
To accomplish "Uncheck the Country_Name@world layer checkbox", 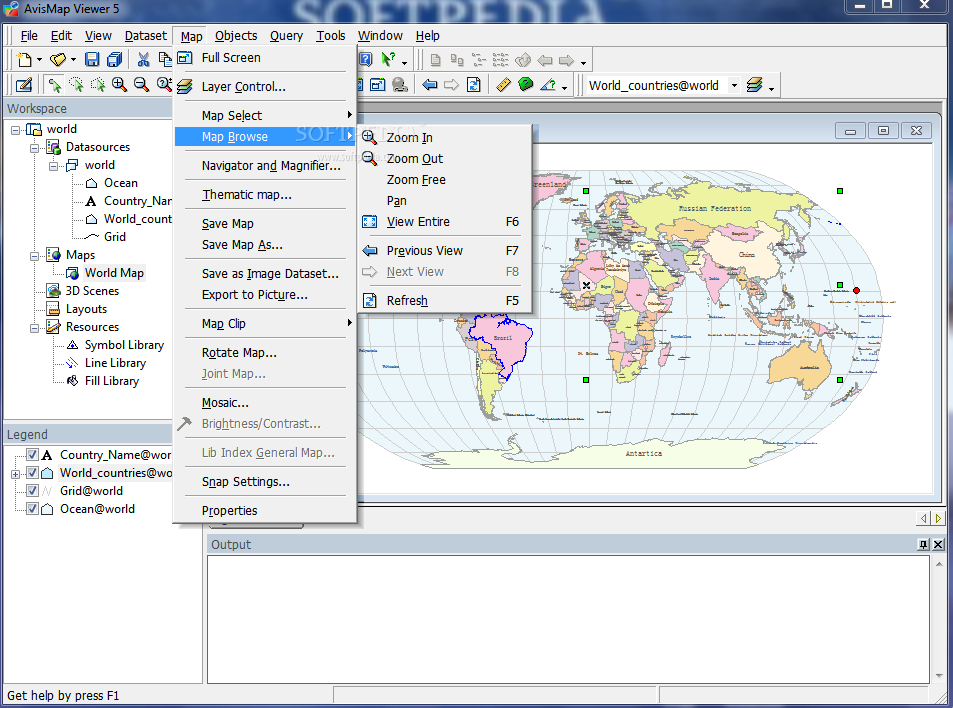I will [32, 455].
